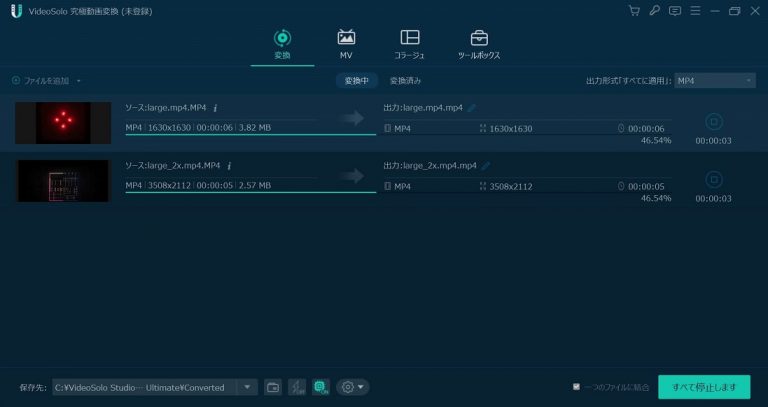Switch to the MV tab

coord(346,44)
